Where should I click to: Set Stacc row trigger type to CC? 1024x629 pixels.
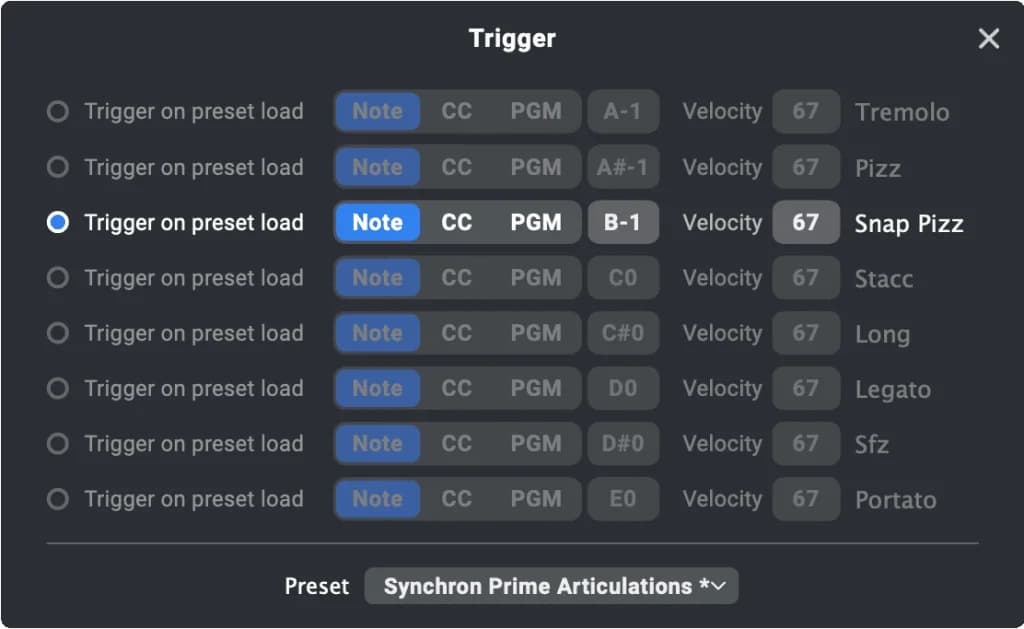point(457,278)
